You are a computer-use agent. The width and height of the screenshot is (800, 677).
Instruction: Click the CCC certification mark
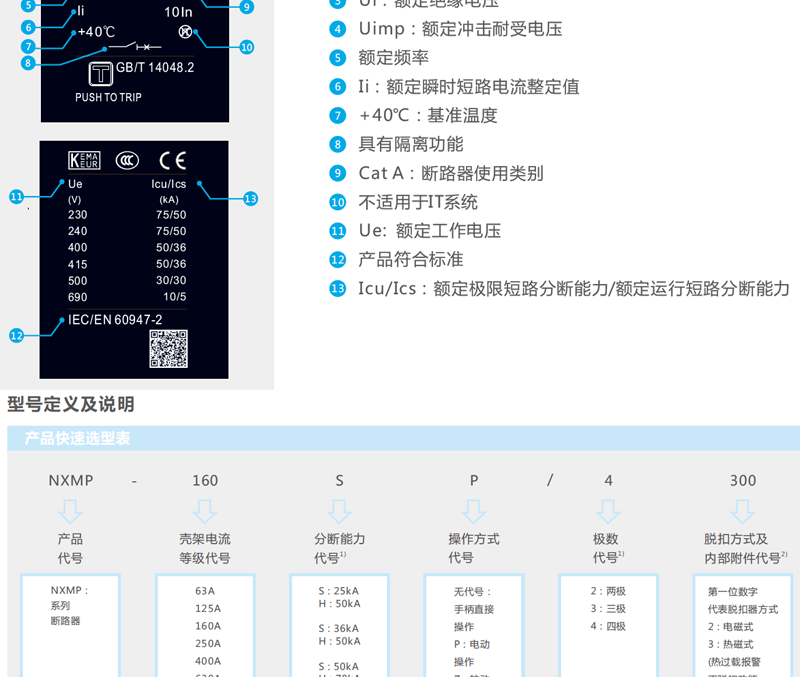[127, 161]
